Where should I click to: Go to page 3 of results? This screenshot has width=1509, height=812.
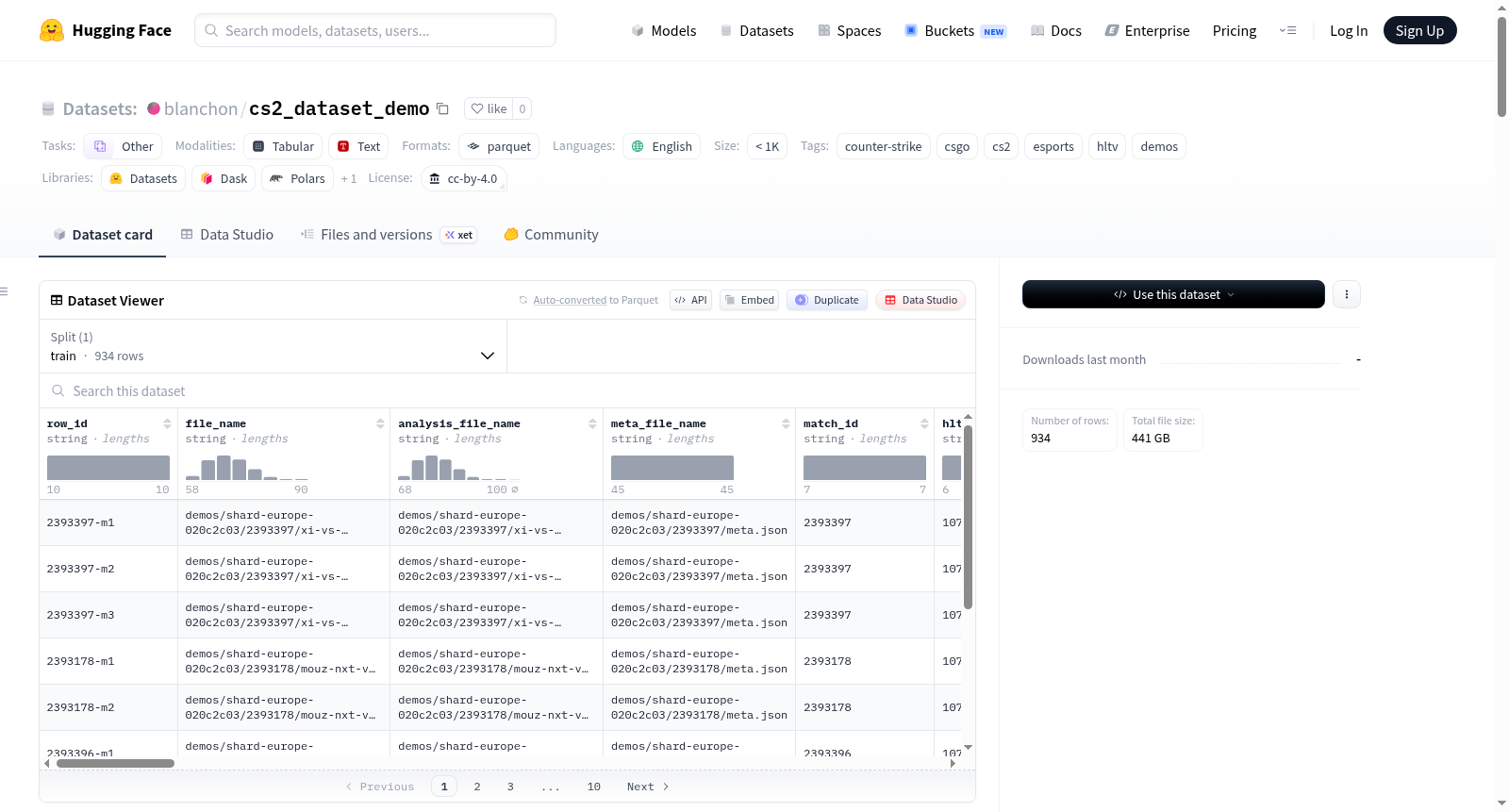[x=510, y=787]
